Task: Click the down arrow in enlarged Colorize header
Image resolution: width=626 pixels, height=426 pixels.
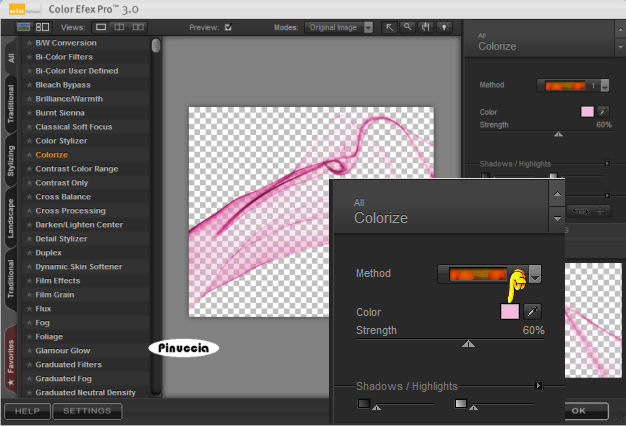Action: coord(557,219)
